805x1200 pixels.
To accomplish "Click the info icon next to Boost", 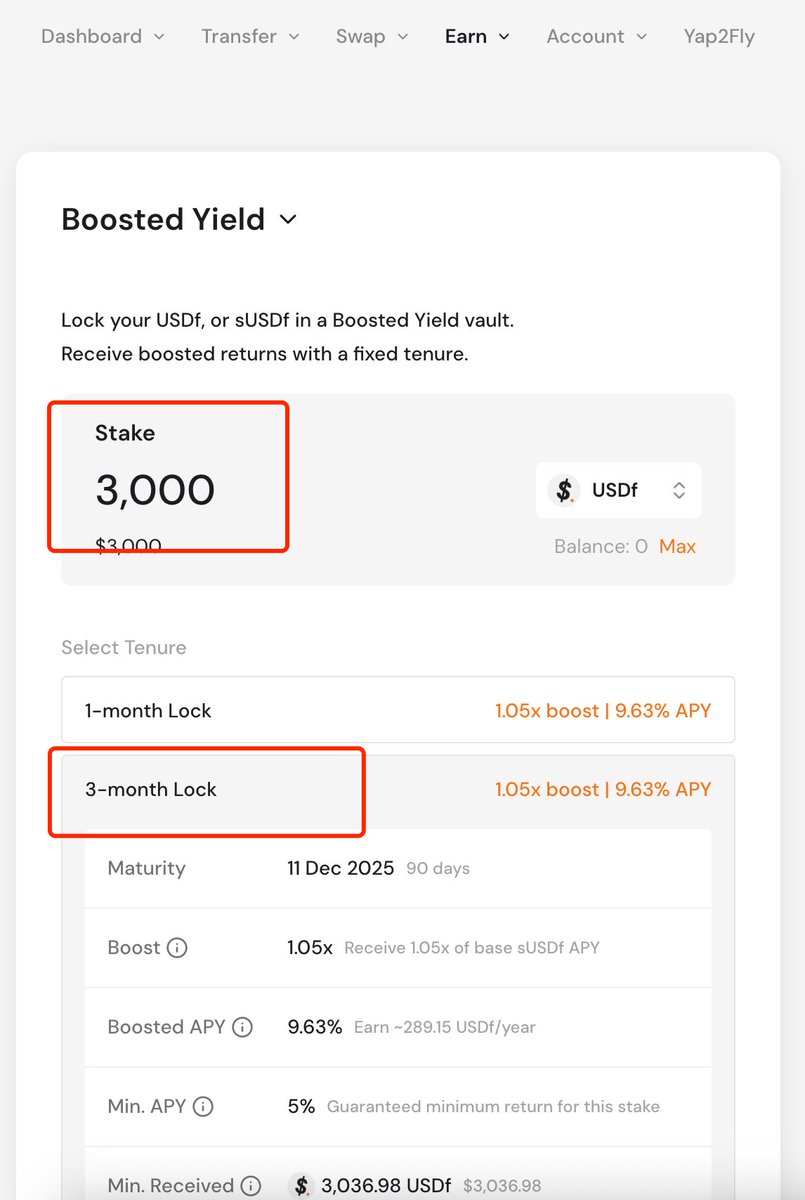I will point(177,947).
